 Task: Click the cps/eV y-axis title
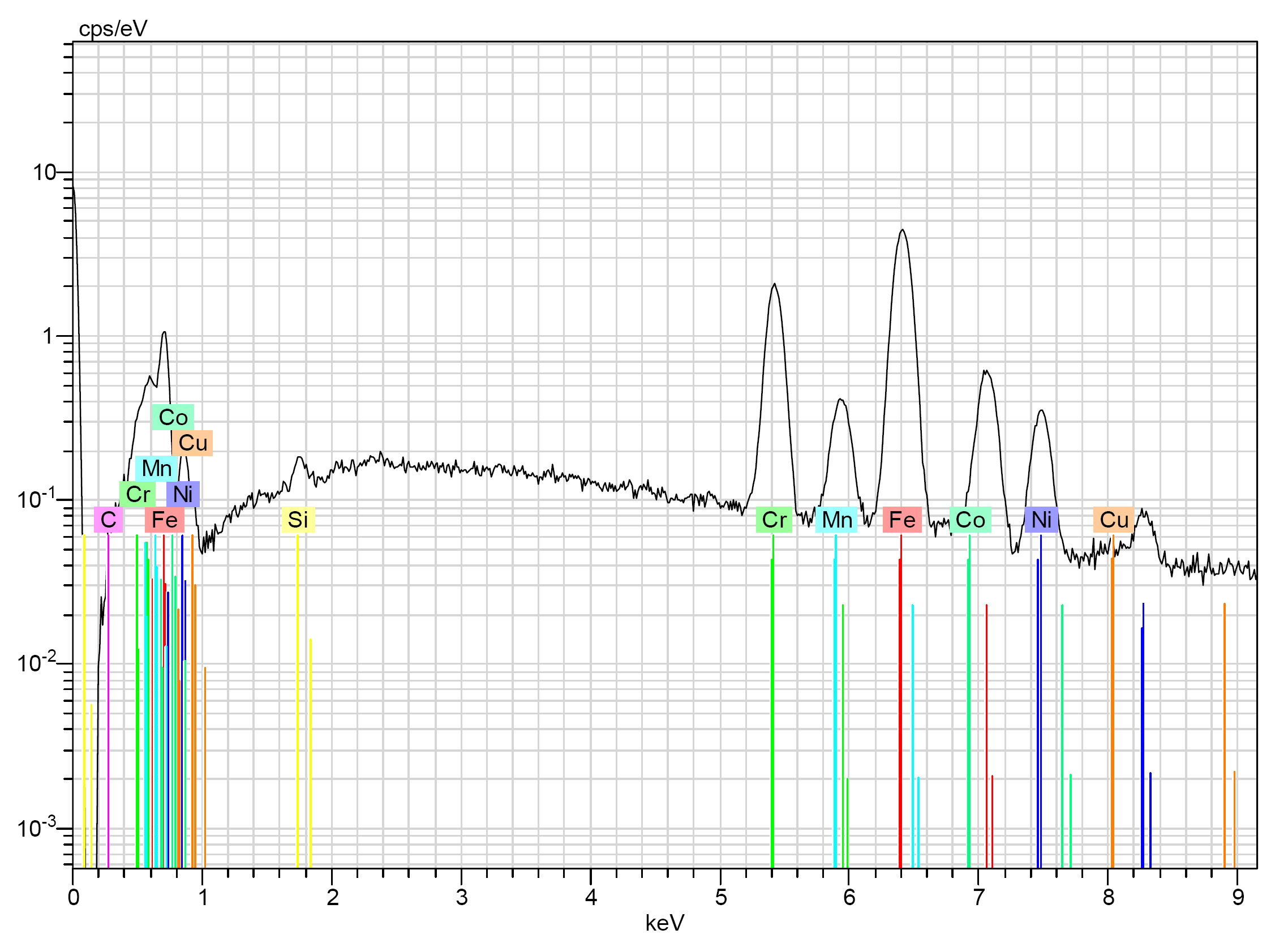pyautogui.click(x=113, y=28)
